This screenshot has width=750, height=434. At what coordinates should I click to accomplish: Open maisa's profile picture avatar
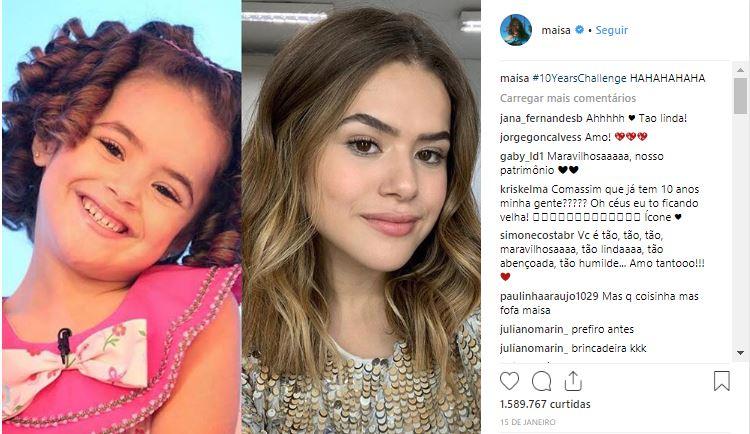pyautogui.click(x=516, y=30)
